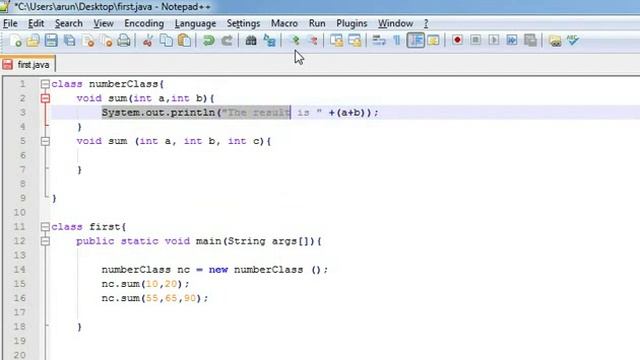
Task: Open the Edit menu
Action: tap(36, 24)
